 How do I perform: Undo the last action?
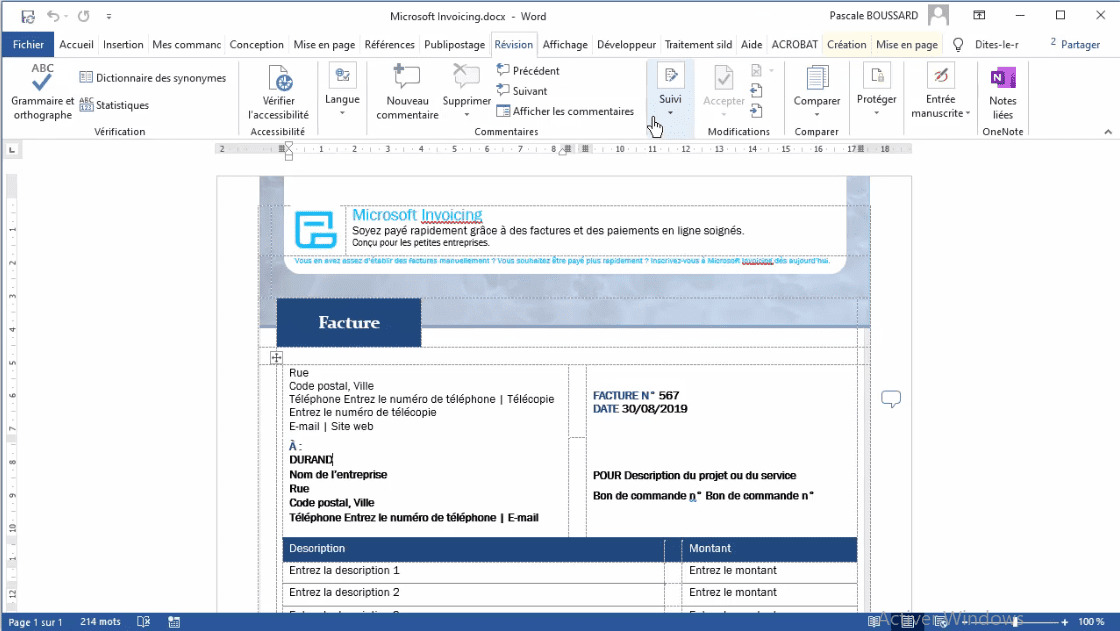(53, 16)
